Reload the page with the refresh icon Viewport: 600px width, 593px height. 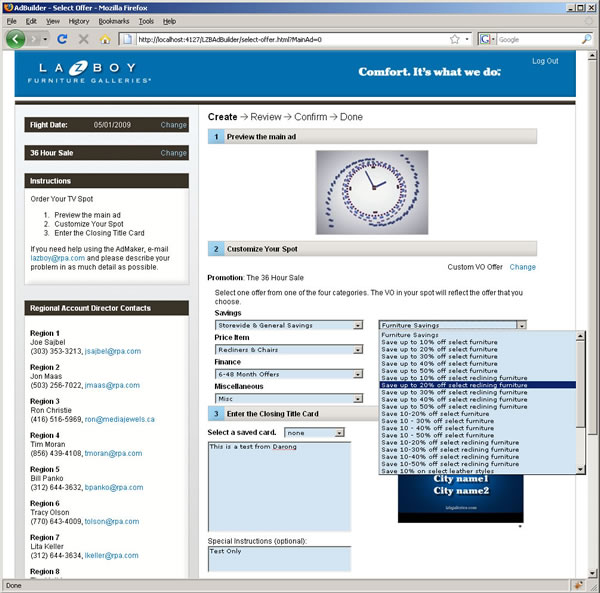(x=62, y=39)
